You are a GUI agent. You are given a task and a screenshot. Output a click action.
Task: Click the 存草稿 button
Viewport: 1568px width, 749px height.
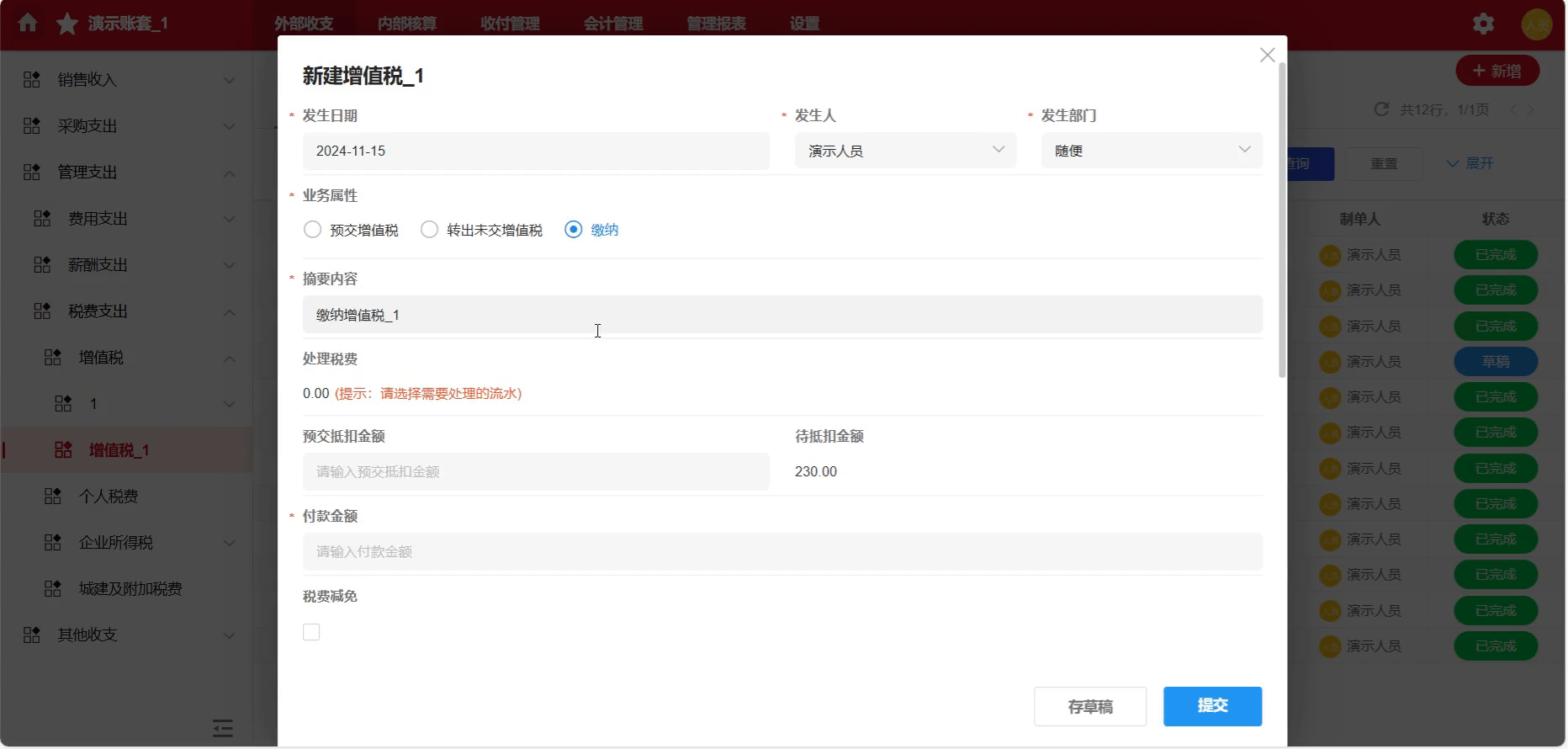1089,707
